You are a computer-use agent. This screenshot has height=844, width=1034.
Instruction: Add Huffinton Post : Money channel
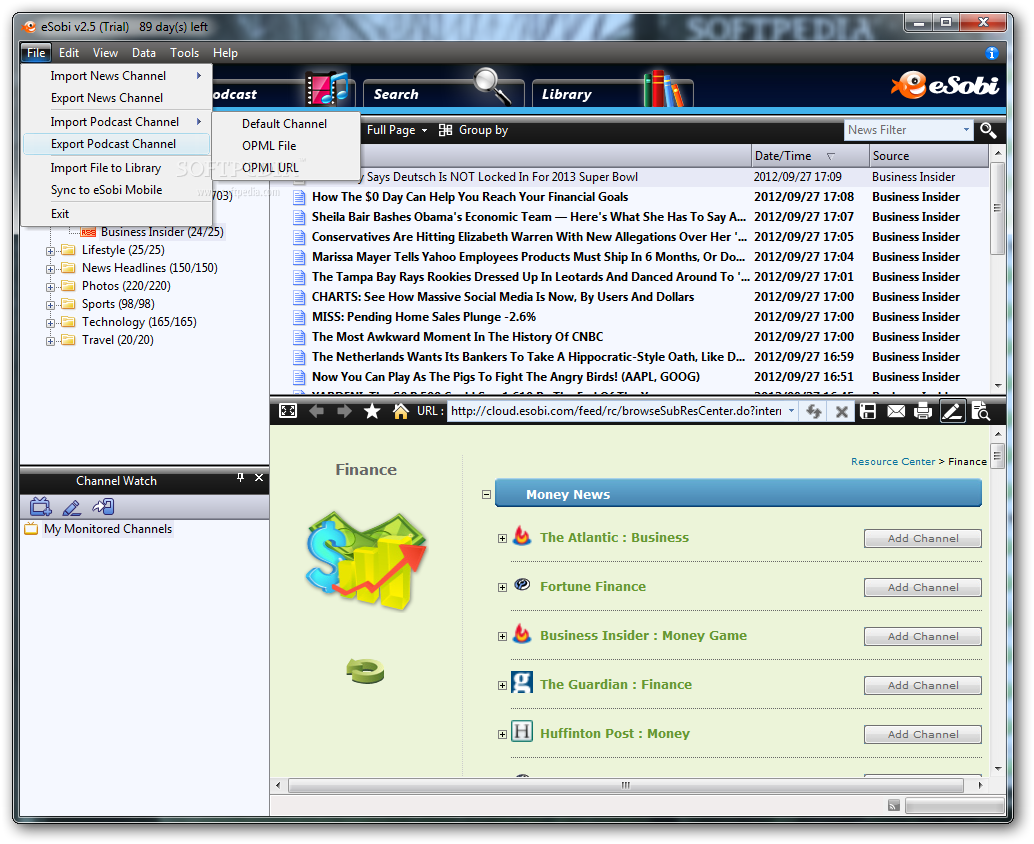coord(923,735)
